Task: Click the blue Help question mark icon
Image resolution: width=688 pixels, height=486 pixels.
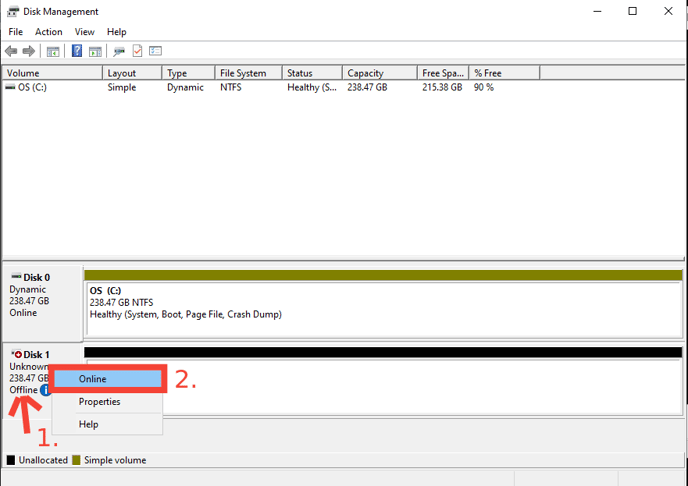Action: (77, 51)
